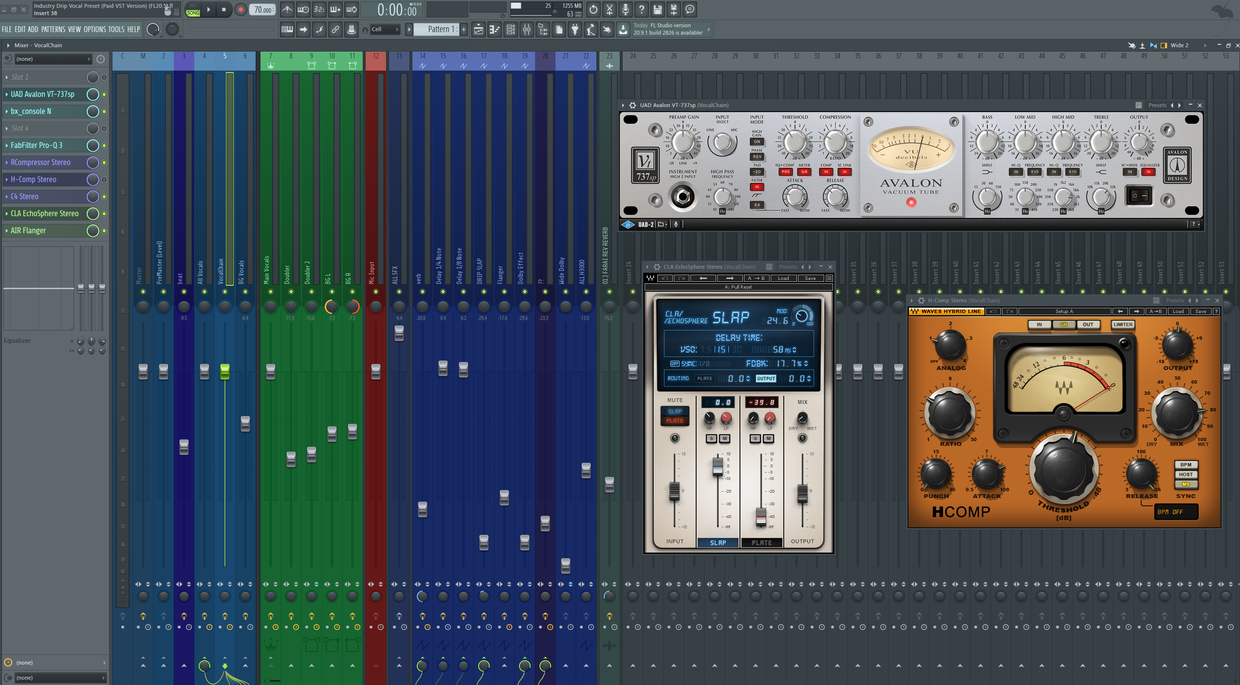Viewport: 1240px width, 685px height.
Task: Toggle the metronome icon in toolbar
Action: [287, 10]
